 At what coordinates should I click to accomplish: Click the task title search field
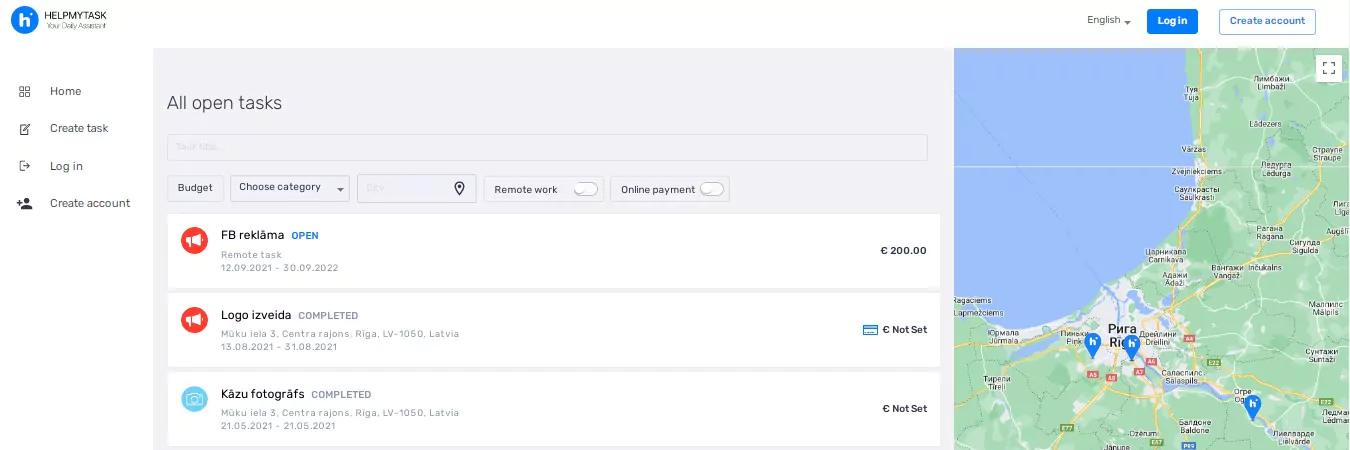point(547,148)
